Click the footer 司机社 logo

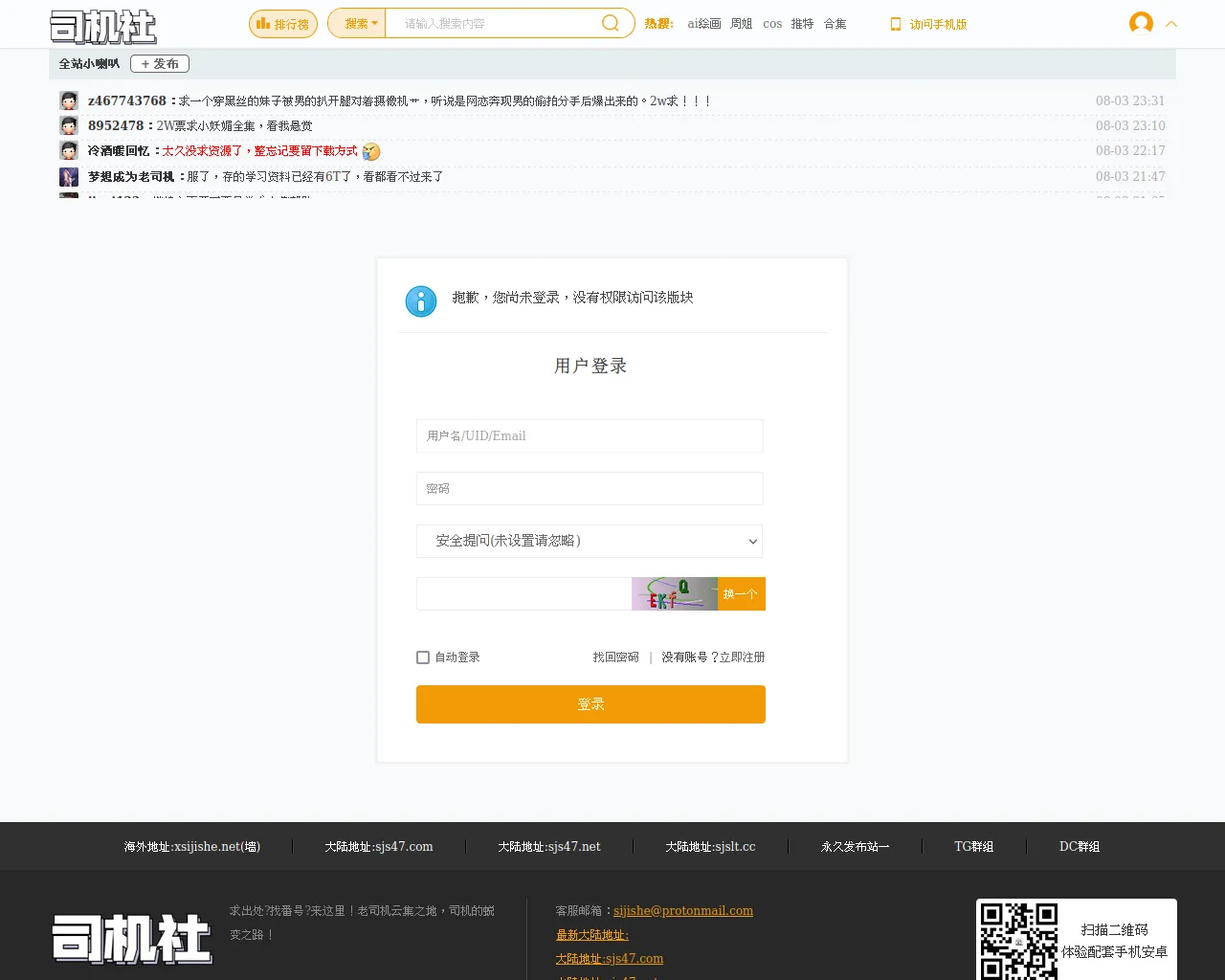[x=132, y=939]
